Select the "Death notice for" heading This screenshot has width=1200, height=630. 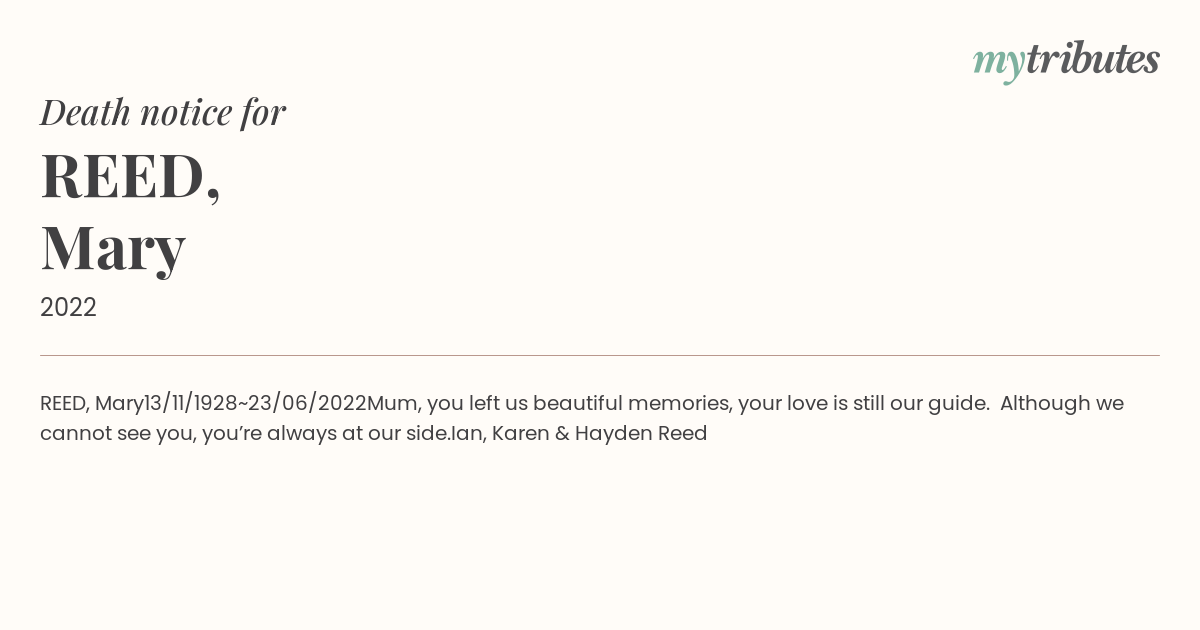pyautogui.click(x=163, y=113)
